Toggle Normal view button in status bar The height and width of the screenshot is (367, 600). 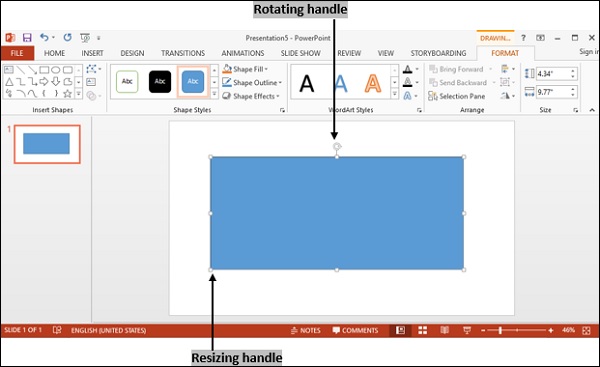click(x=400, y=330)
